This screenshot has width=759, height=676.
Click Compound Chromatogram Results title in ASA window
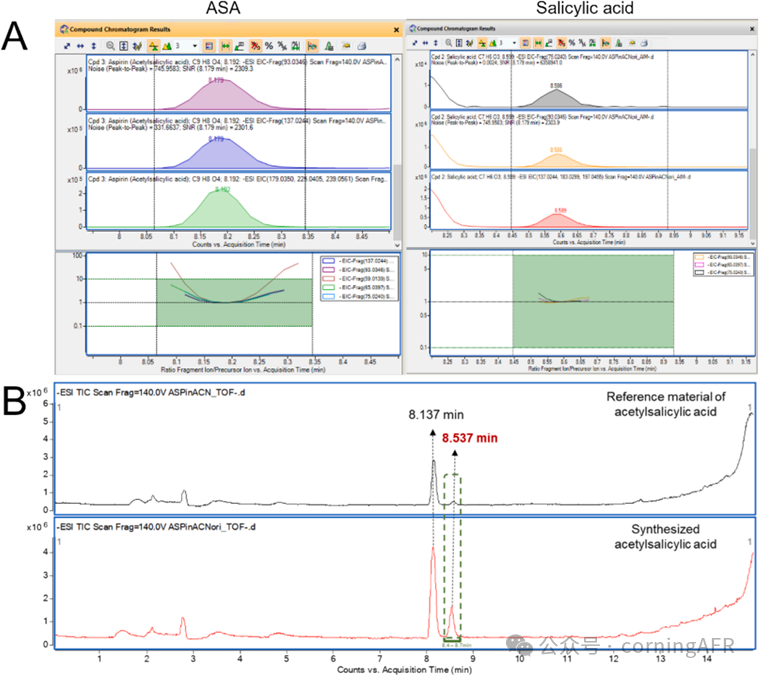(x=120, y=30)
